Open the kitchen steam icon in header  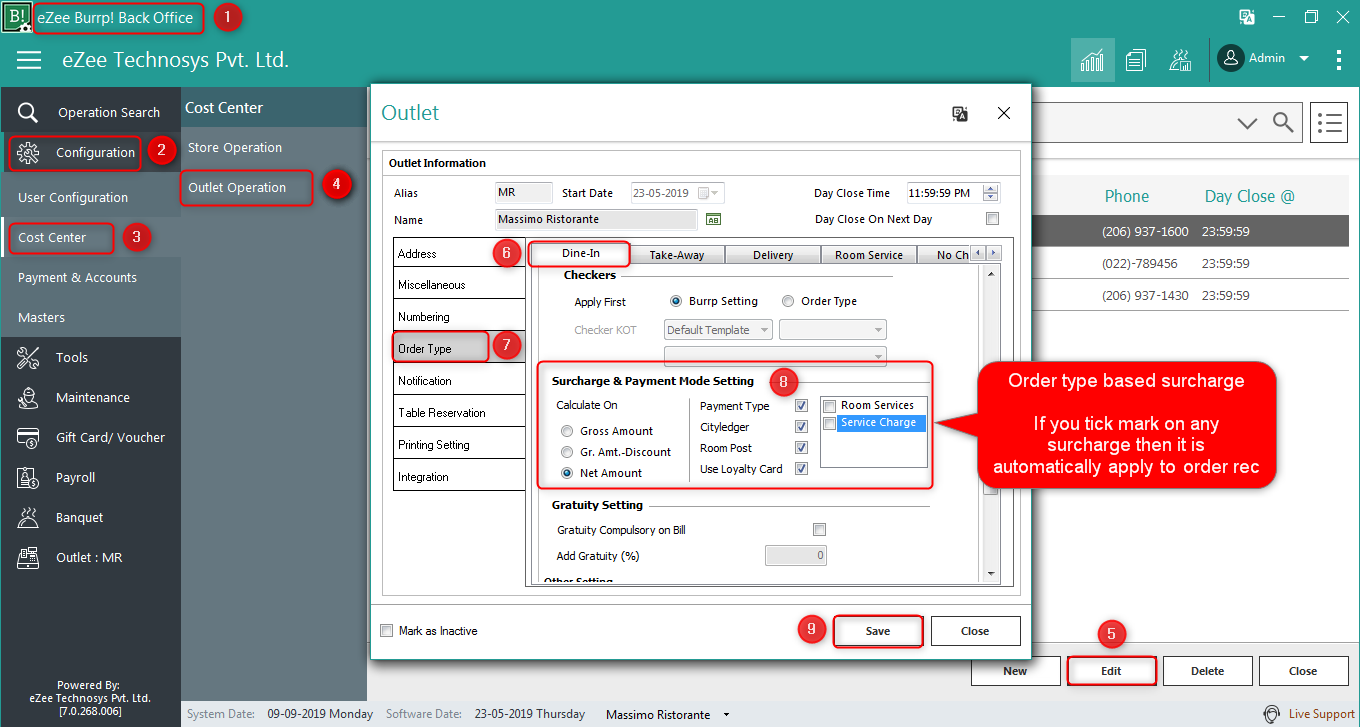pyautogui.click(x=1180, y=60)
